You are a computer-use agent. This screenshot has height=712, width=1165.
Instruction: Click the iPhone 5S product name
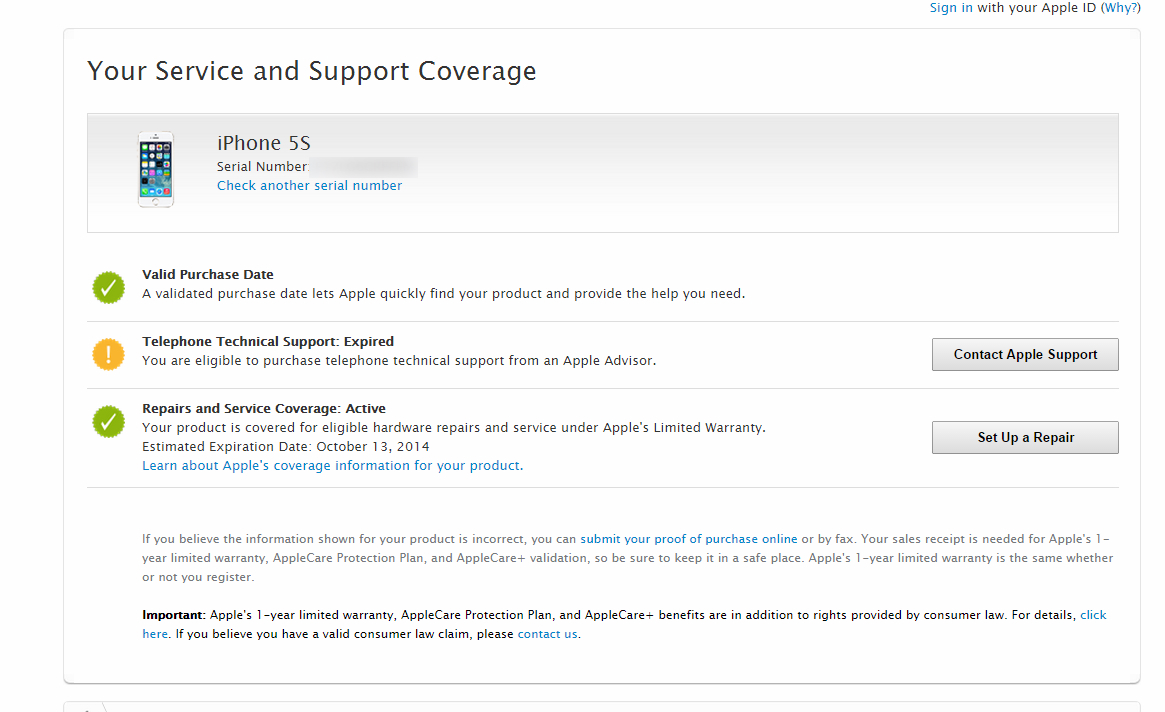tap(264, 143)
